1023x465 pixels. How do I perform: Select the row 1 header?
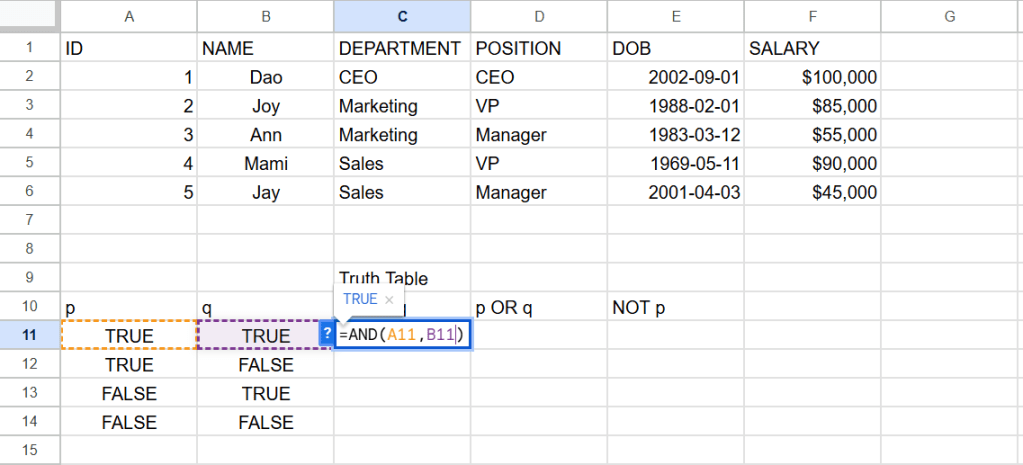[30, 48]
